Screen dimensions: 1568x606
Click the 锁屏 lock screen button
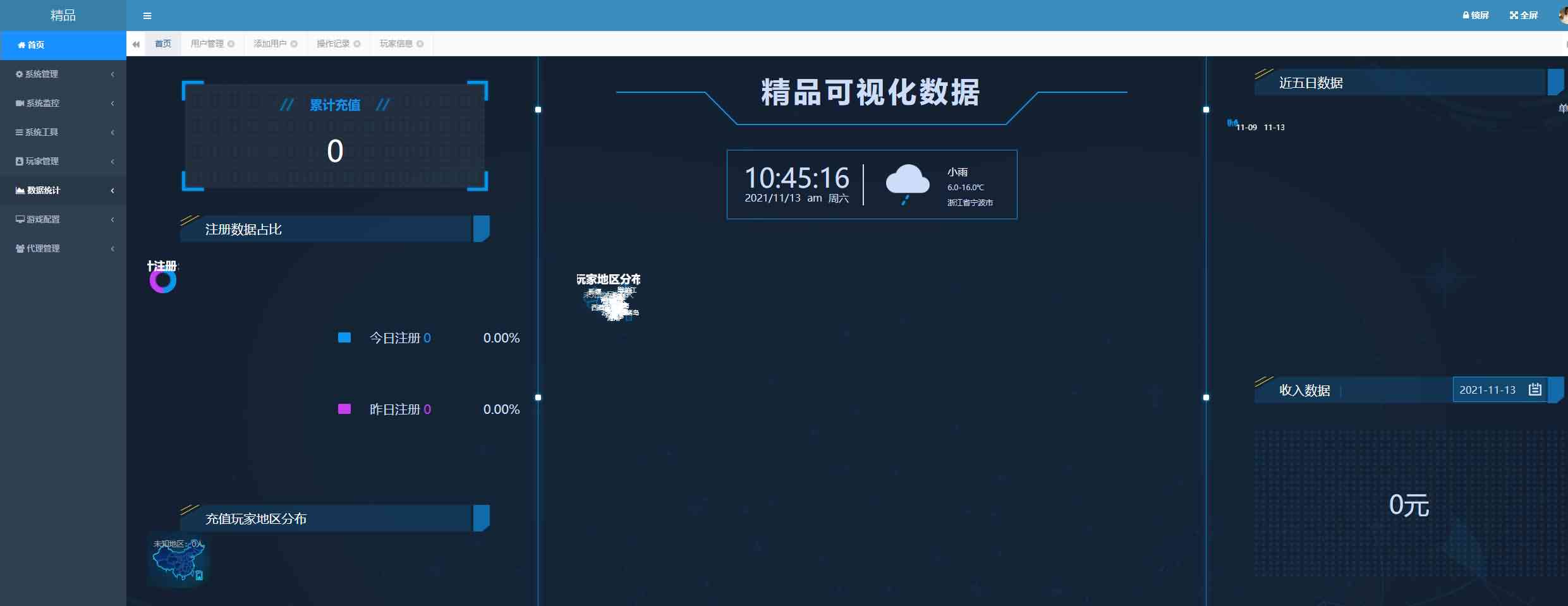(x=1476, y=15)
